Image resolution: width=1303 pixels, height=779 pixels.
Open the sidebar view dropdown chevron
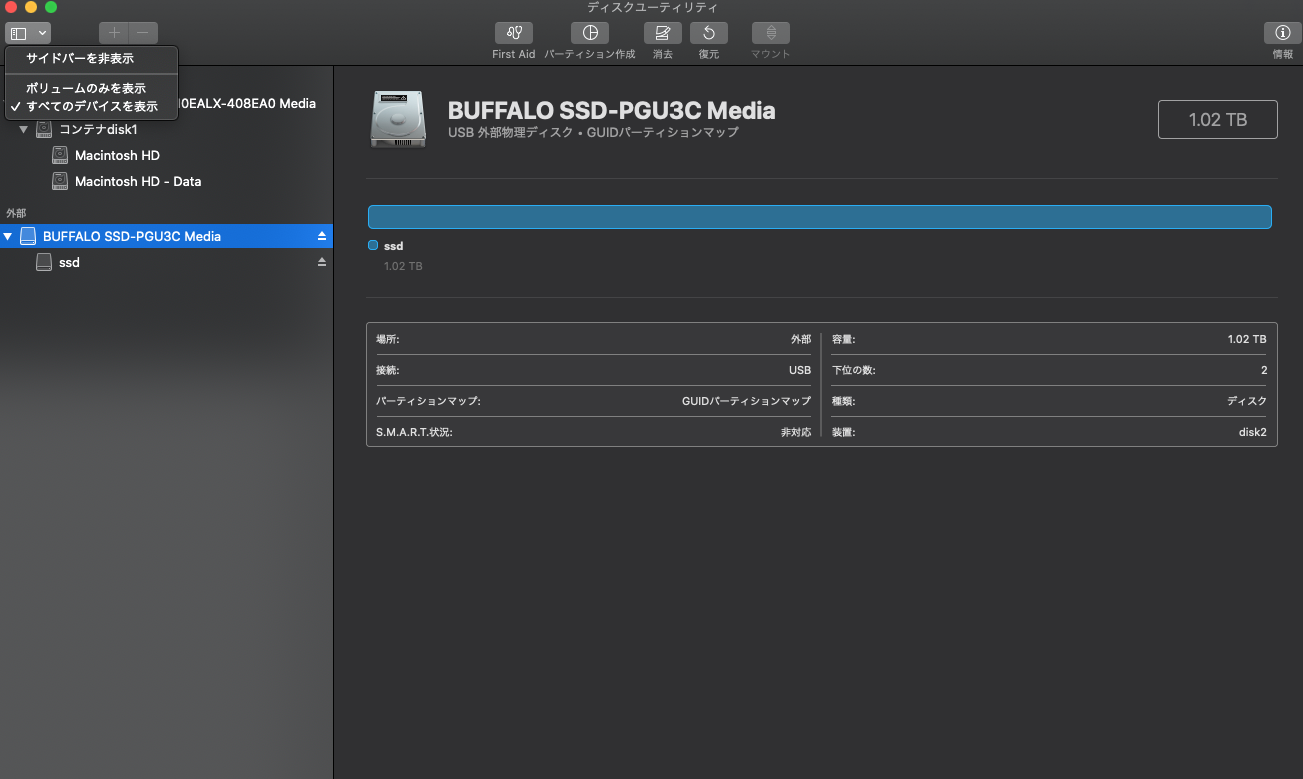point(42,33)
